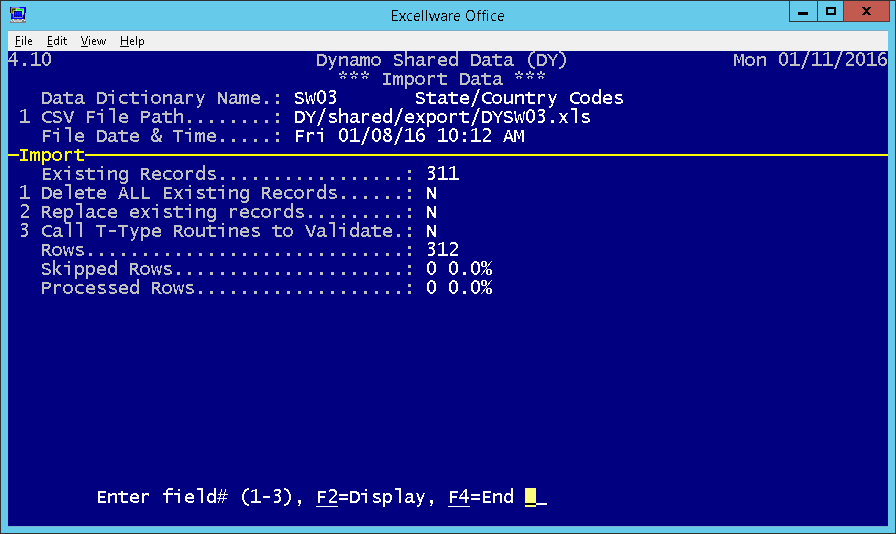
Task: Click the 'Processed Rows' label
Action: tap(118, 288)
